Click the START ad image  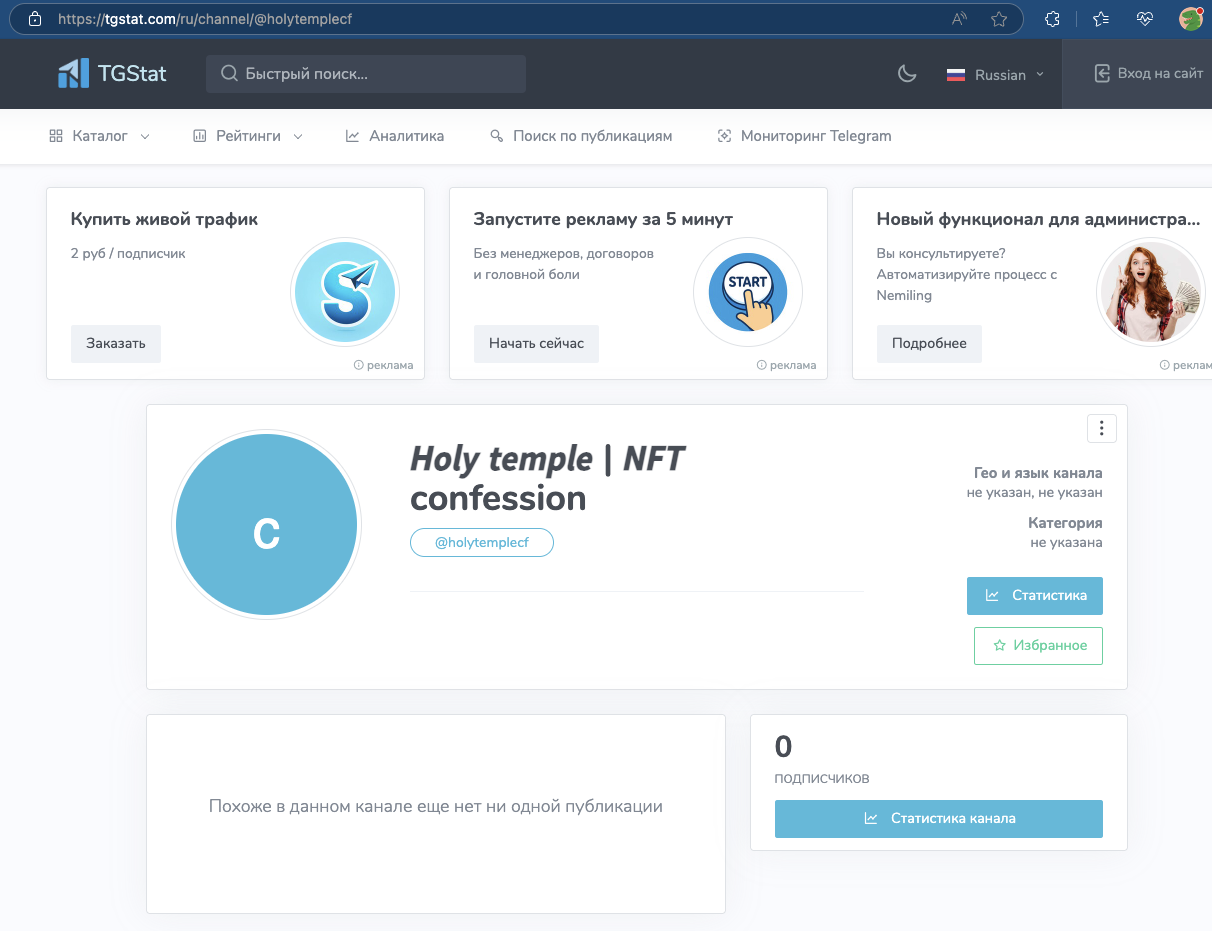(748, 292)
